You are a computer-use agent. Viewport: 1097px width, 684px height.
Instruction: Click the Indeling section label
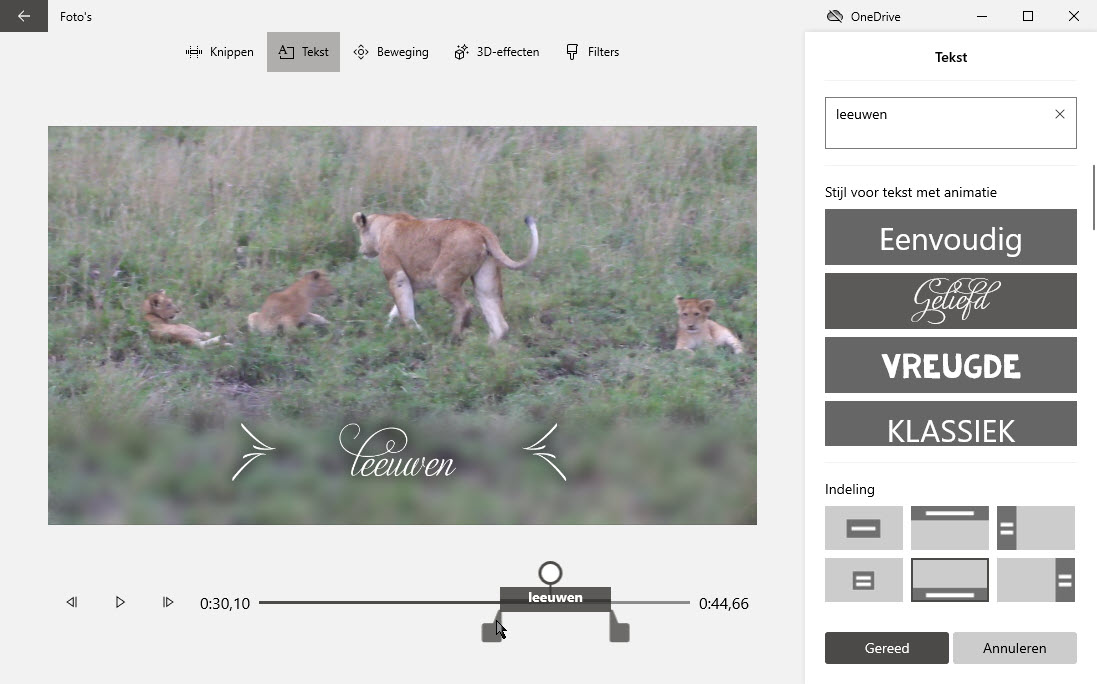[x=849, y=490]
